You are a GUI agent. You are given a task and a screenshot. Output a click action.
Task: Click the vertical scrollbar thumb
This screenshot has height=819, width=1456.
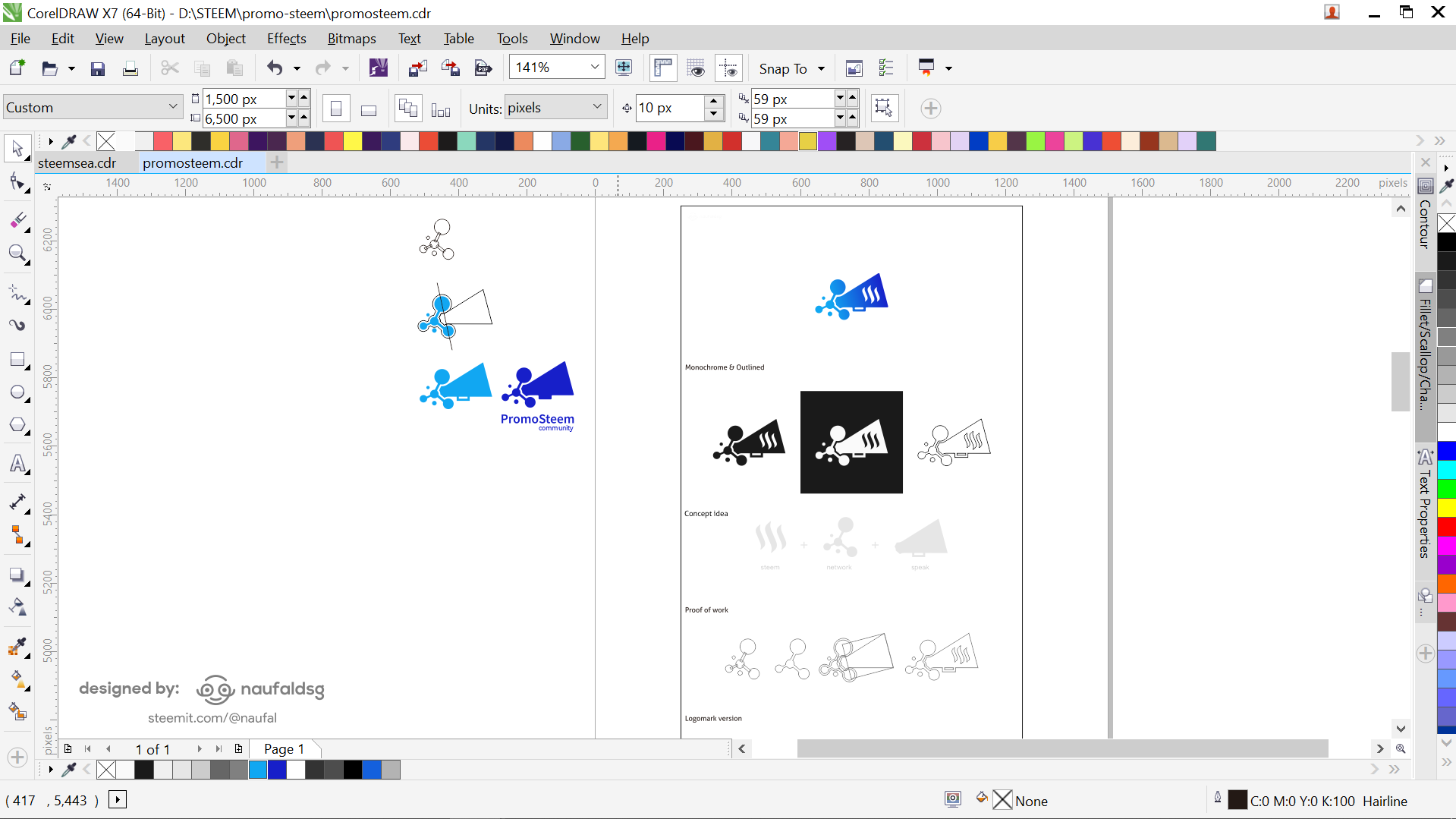point(1401,382)
